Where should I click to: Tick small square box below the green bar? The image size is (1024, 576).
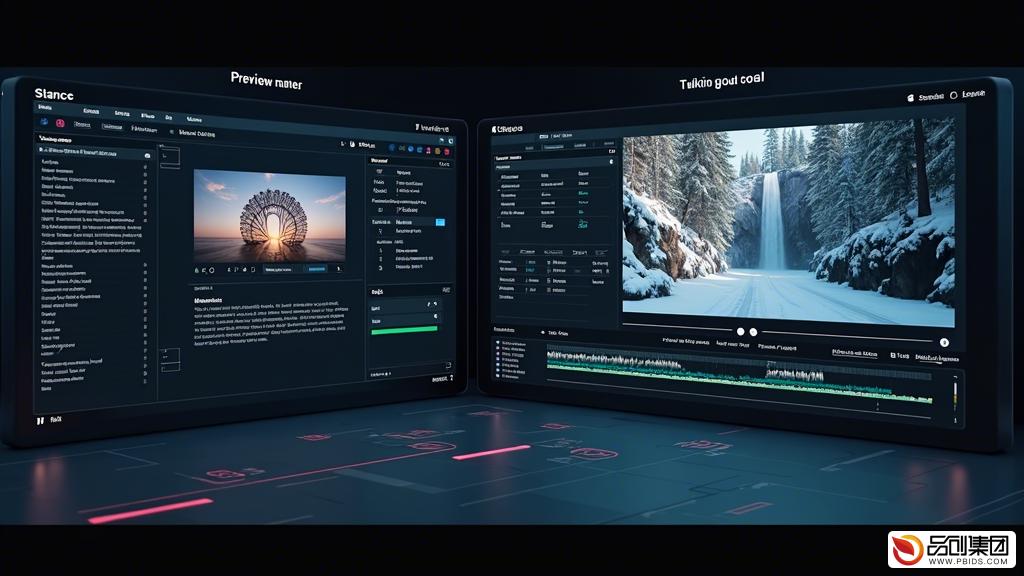[x=448, y=365]
